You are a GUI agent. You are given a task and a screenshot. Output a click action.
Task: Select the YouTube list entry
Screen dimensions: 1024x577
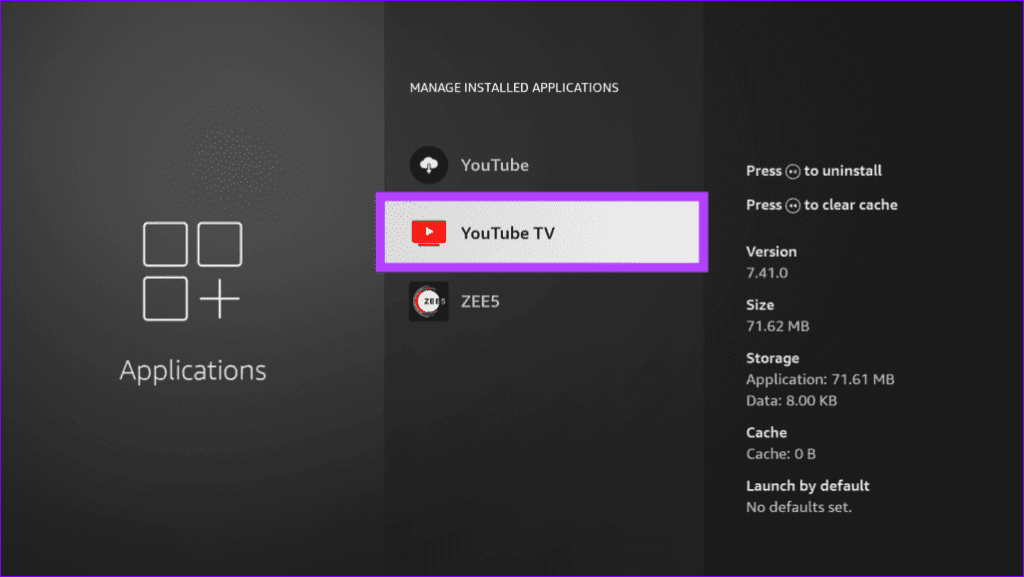(493, 165)
